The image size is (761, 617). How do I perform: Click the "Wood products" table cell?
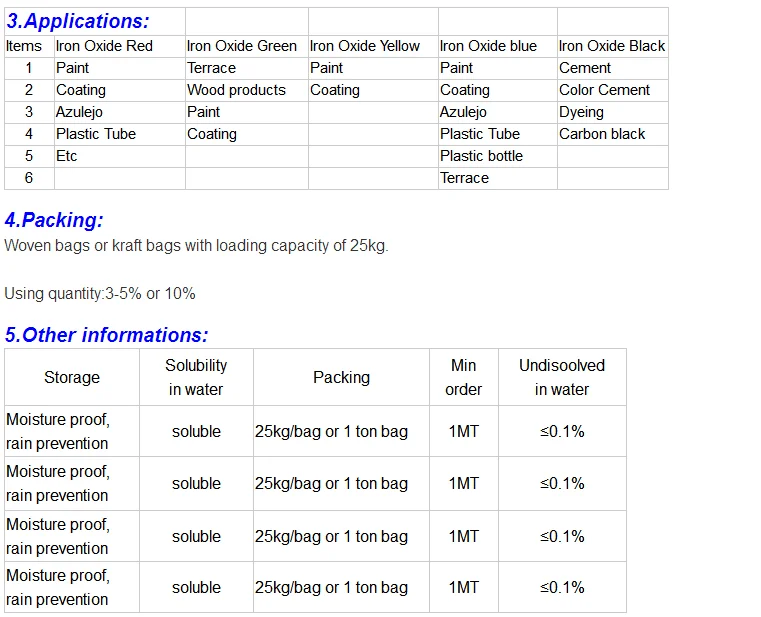236,90
